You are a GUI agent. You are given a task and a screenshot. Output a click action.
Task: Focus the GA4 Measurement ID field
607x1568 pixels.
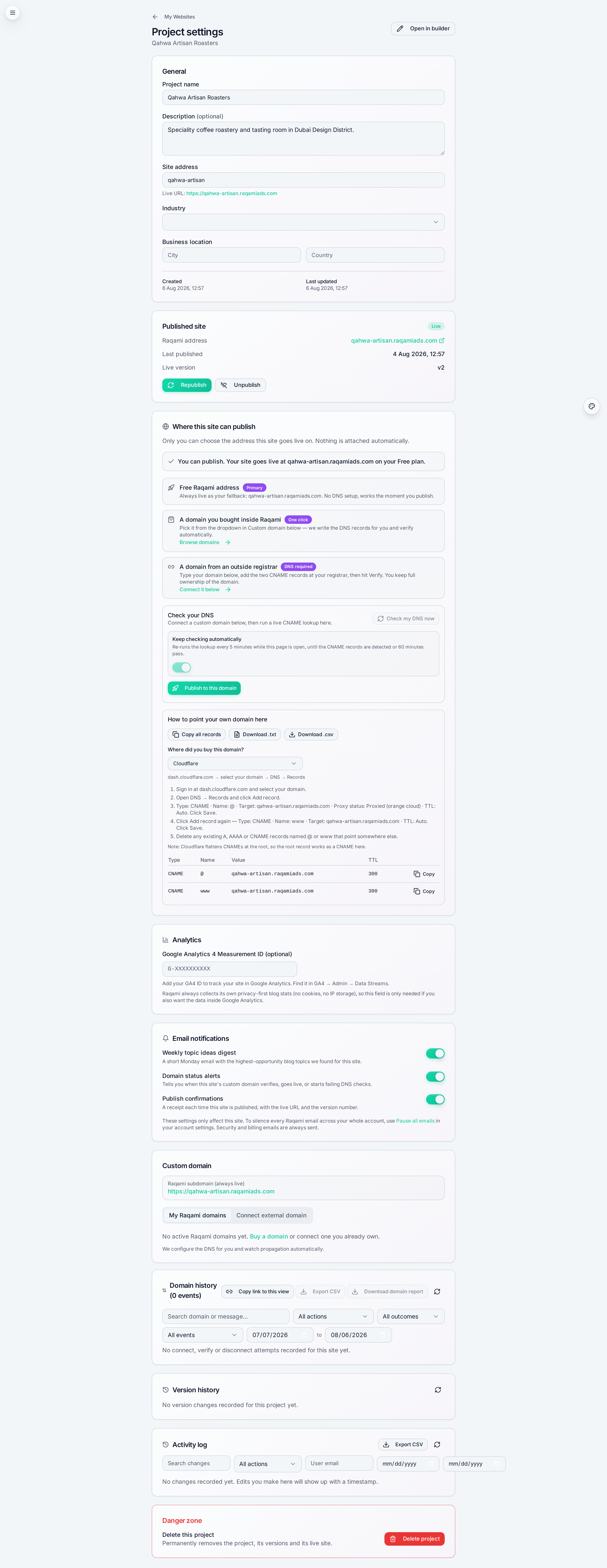pyautogui.click(x=230, y=968)
